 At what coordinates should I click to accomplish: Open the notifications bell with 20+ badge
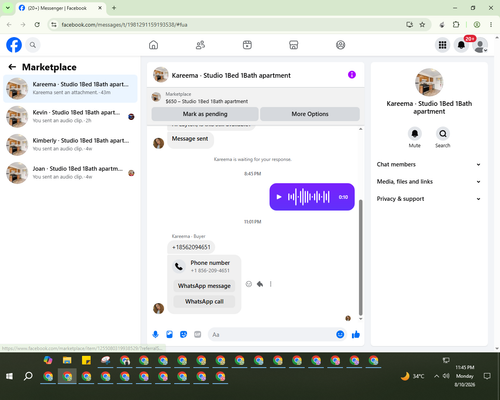click(x=461, y=45)
